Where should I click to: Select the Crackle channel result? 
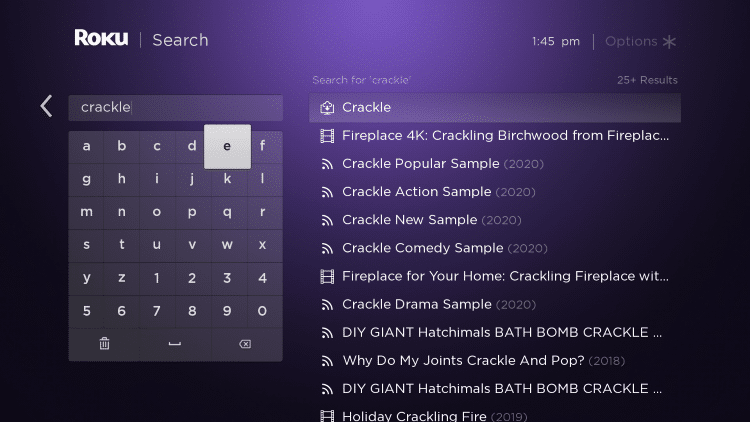tap(495, 108)
